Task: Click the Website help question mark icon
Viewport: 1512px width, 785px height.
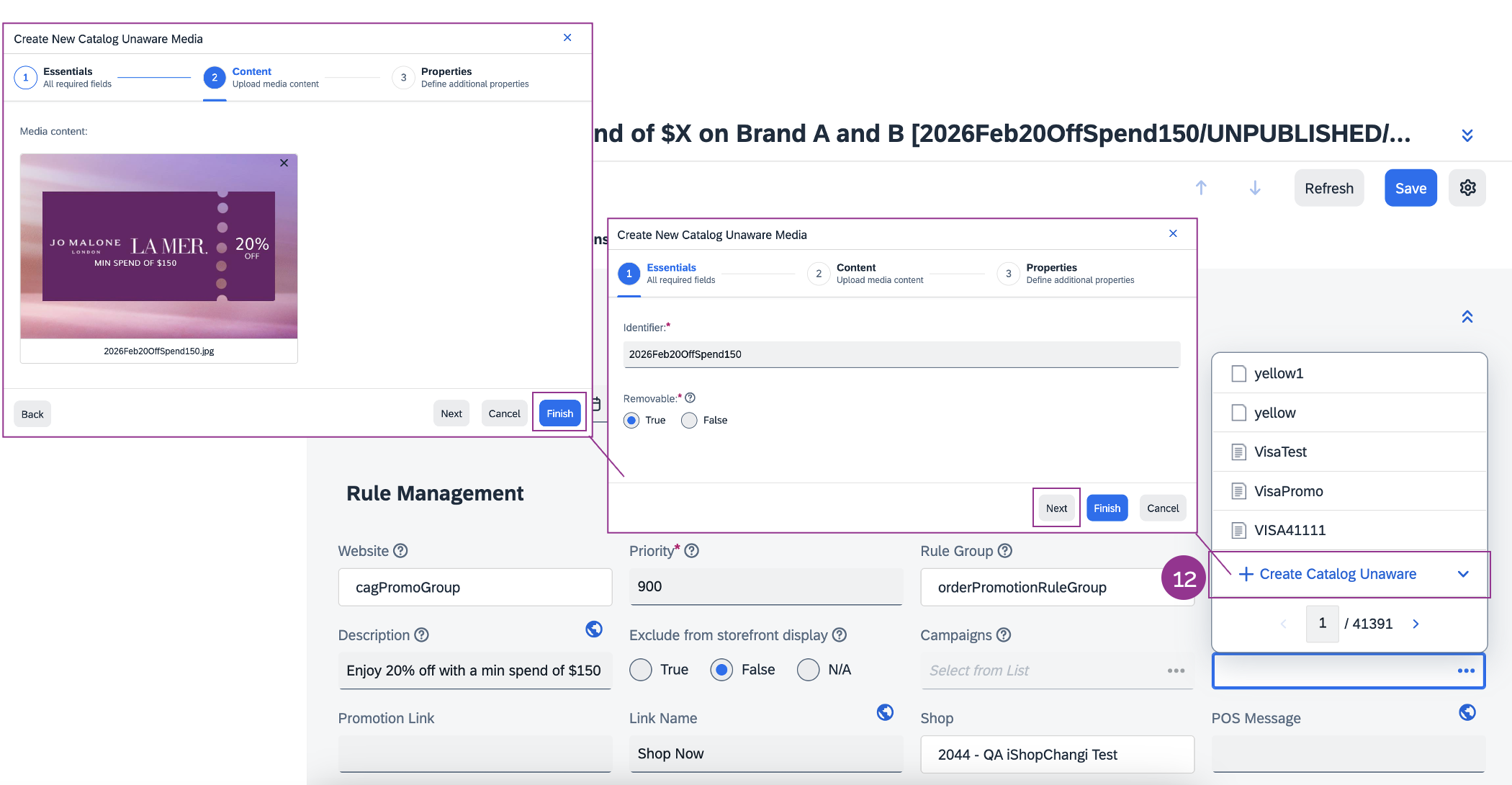Action: click(401, 551)
